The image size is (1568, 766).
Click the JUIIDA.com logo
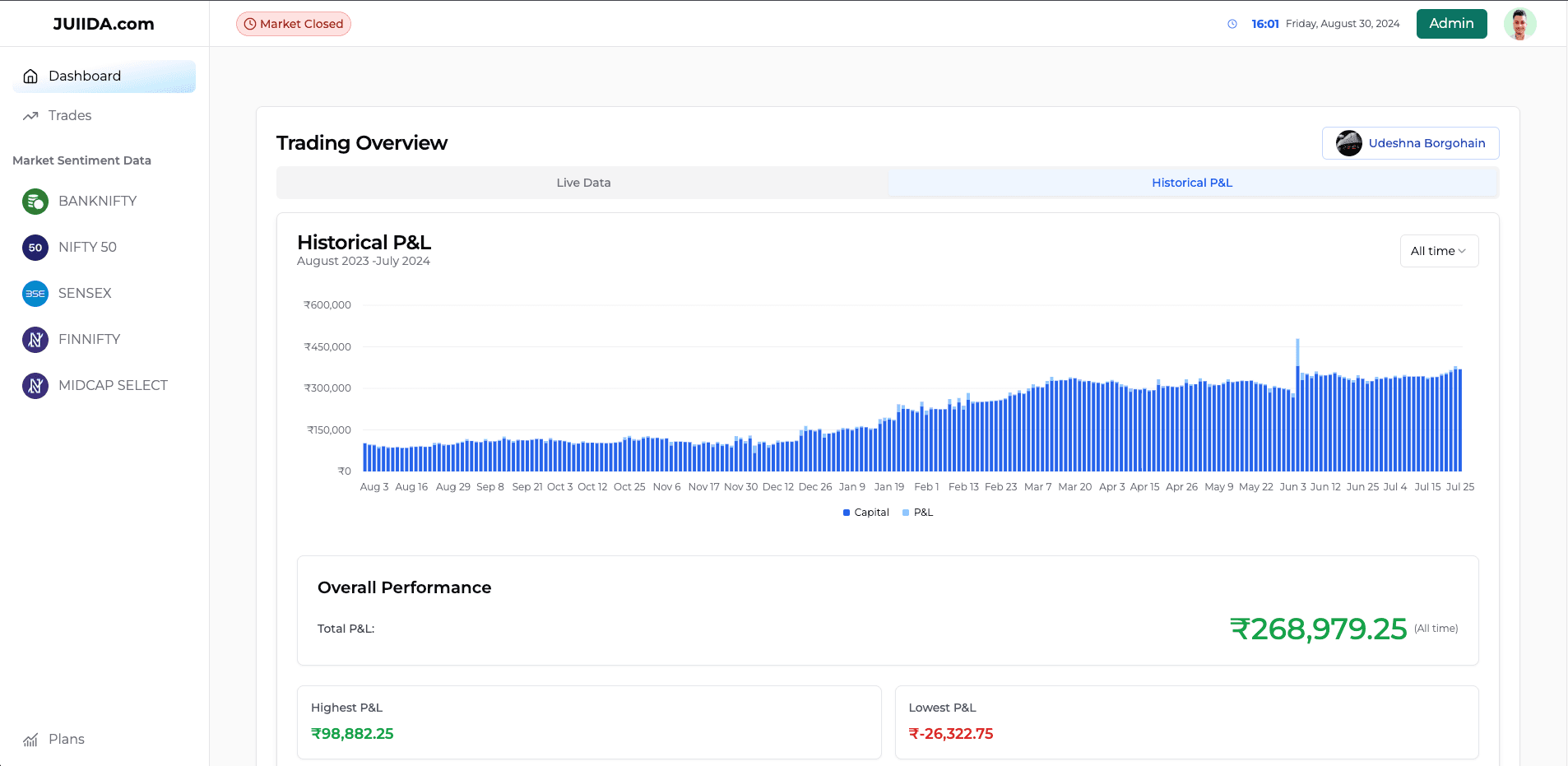click(x=104, y=24)
